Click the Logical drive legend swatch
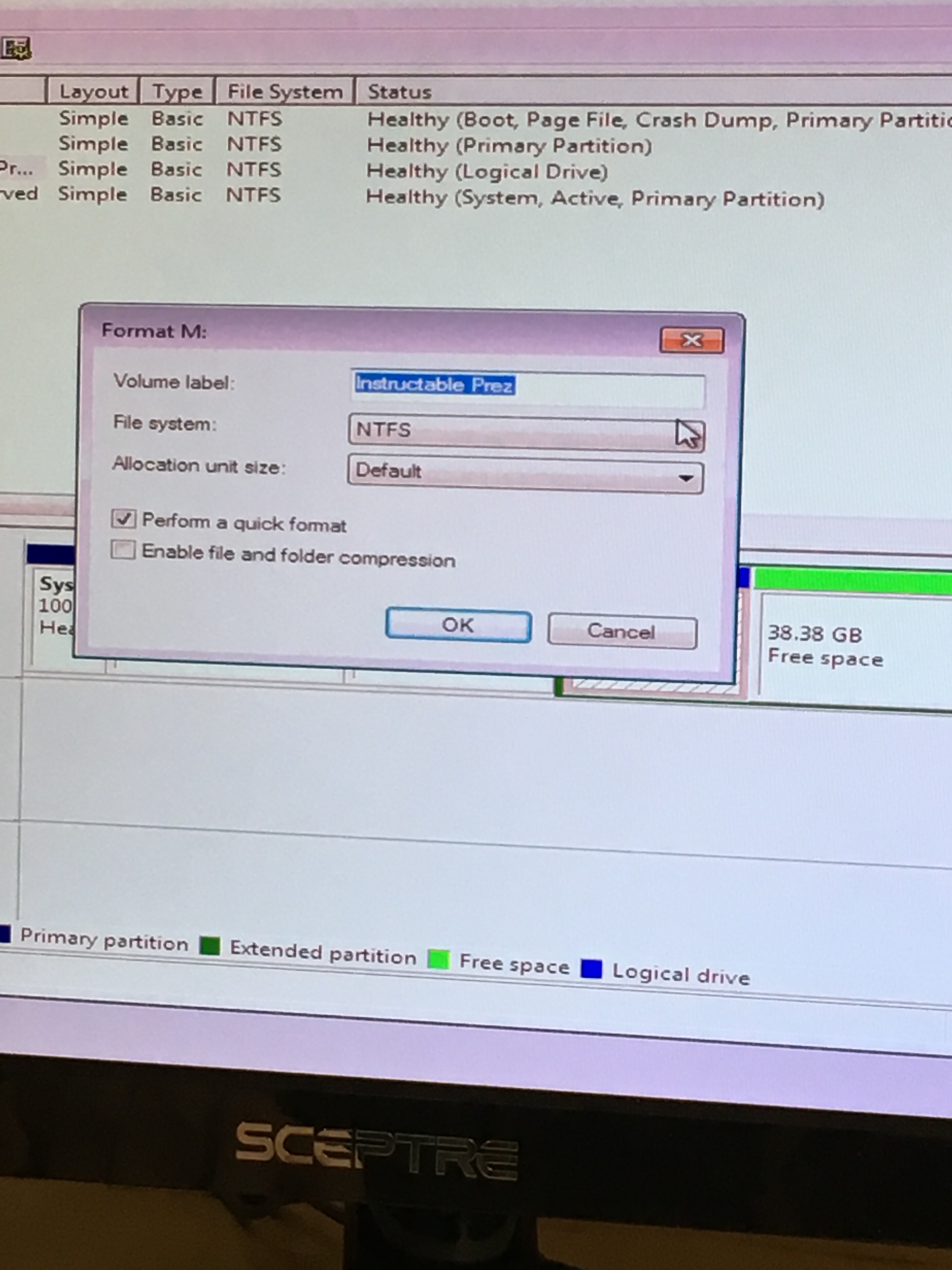The height and width of the screenshot is (1270, 952). [x=591, y=969]
